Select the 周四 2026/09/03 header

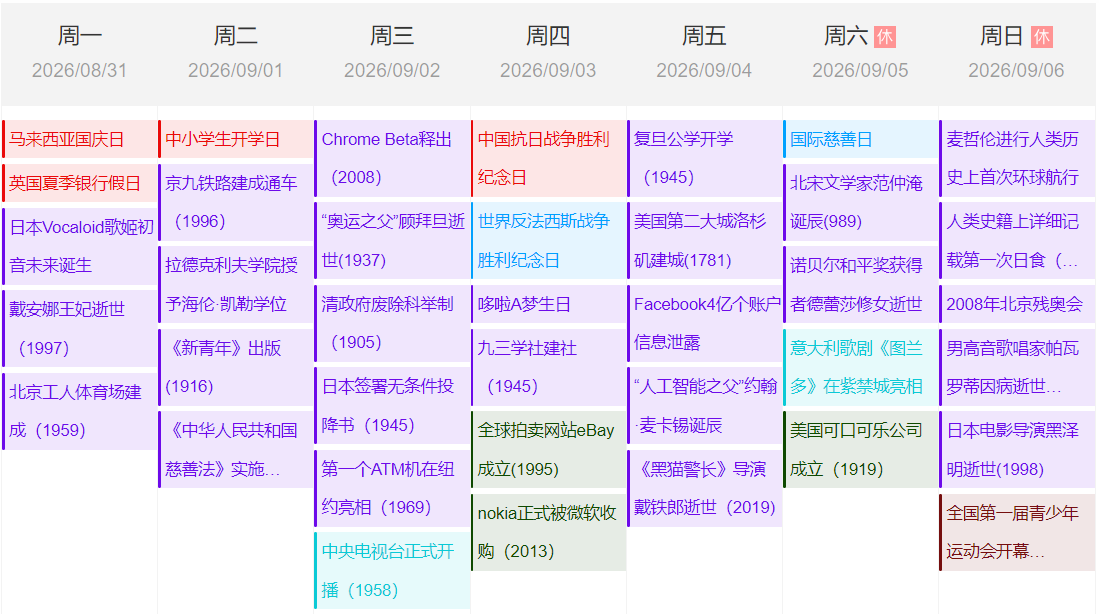click(548, 52)
